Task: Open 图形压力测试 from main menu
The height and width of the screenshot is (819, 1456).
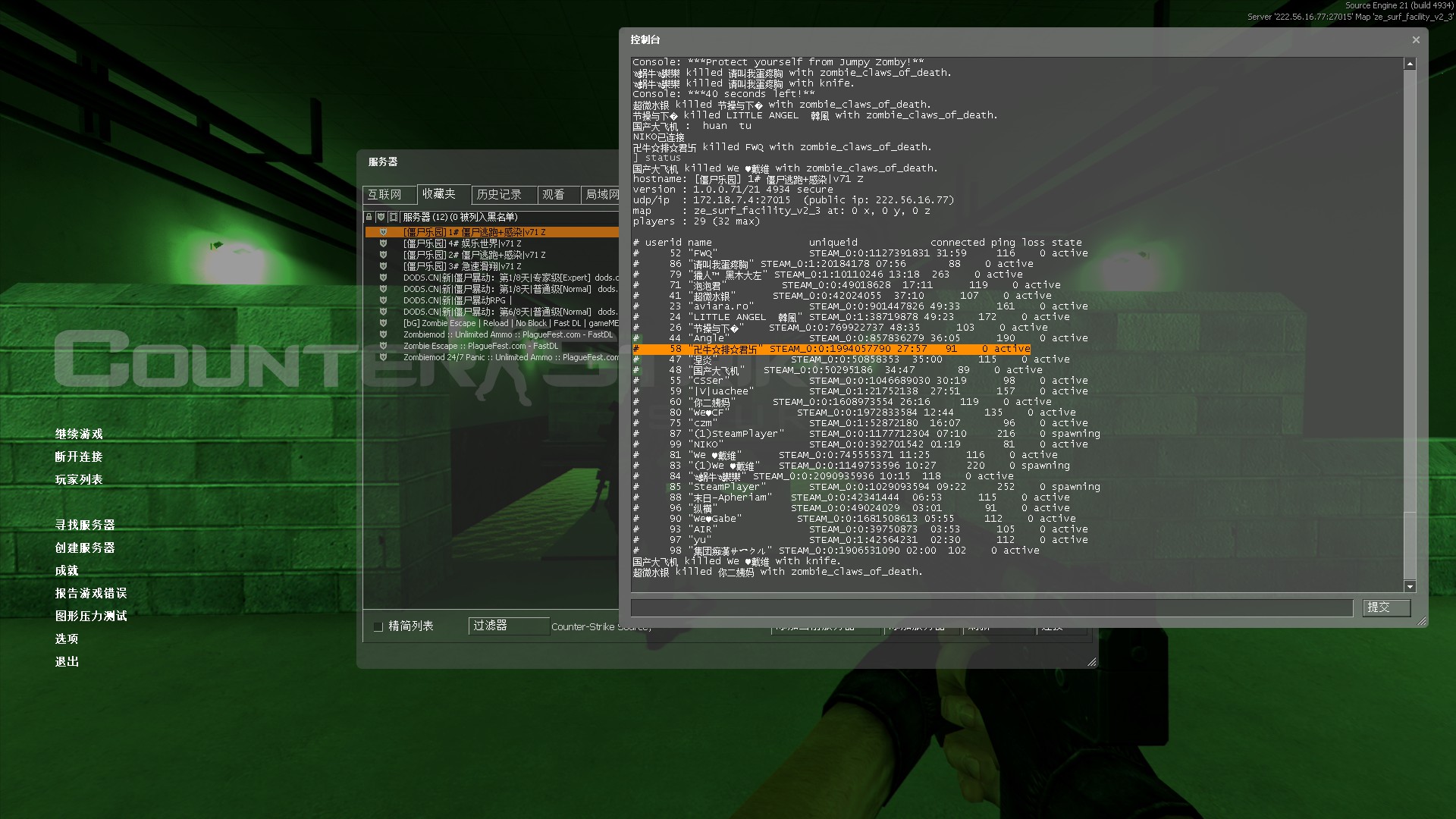Action: pos(91,617)
